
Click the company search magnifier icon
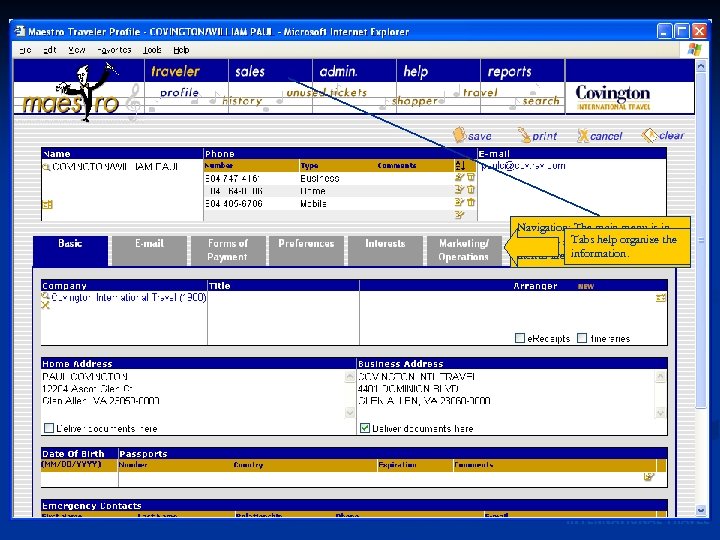point(45,296)
